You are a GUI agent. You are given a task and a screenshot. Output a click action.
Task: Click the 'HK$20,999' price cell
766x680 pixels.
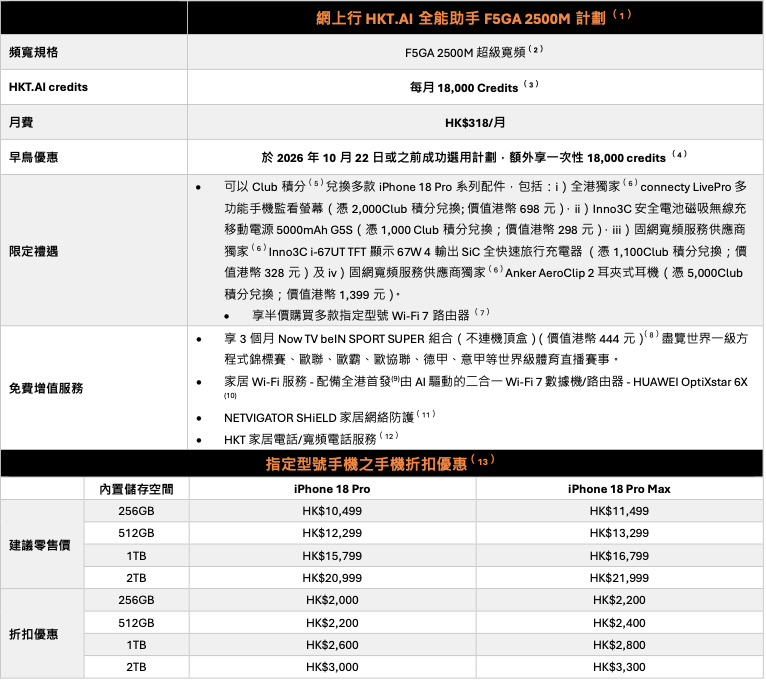[332, 578]
